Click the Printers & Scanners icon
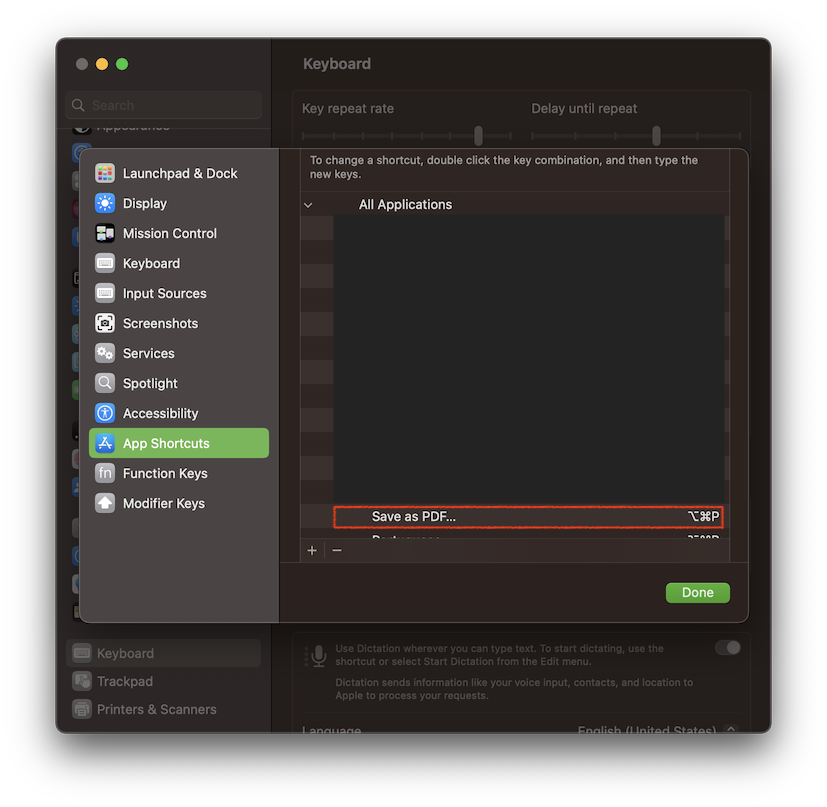827x807 pixels. pyautogui.click(x=82, y=709)
